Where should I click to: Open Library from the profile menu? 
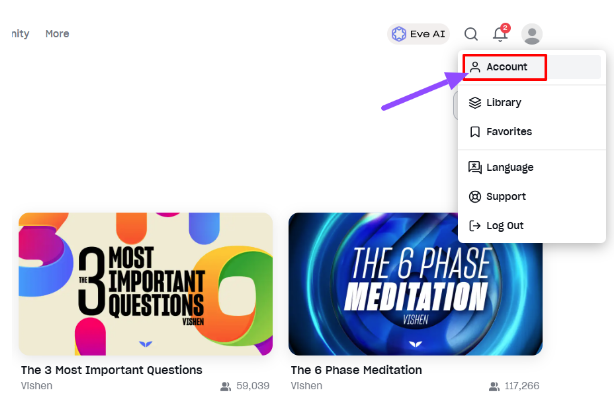[x=532, y=103]
